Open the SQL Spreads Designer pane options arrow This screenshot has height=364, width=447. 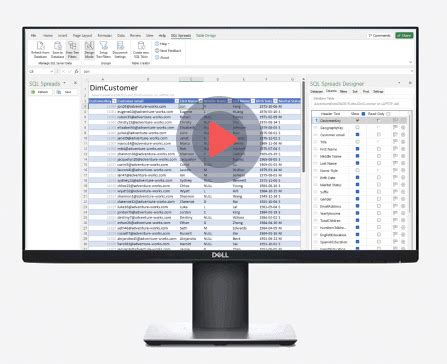(x=399, y=83)
